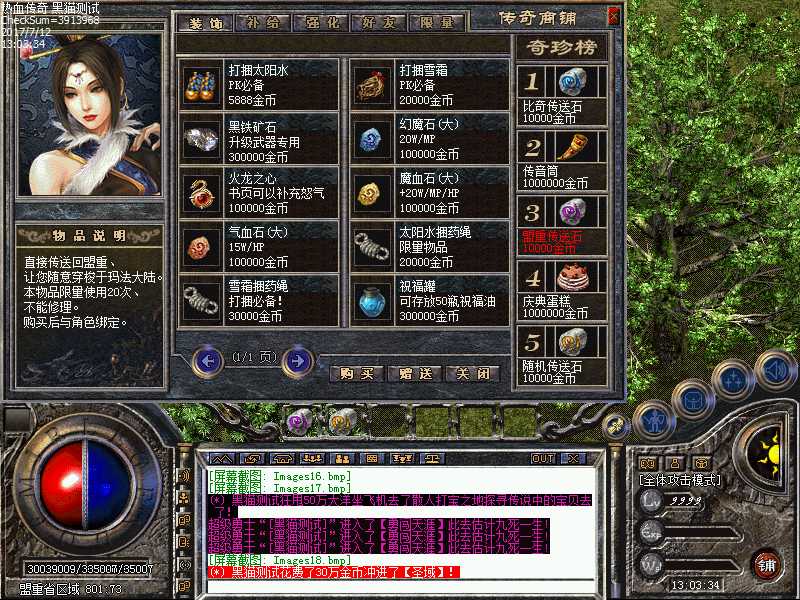Select the 打捆雪霜 shop item icon

372,85
